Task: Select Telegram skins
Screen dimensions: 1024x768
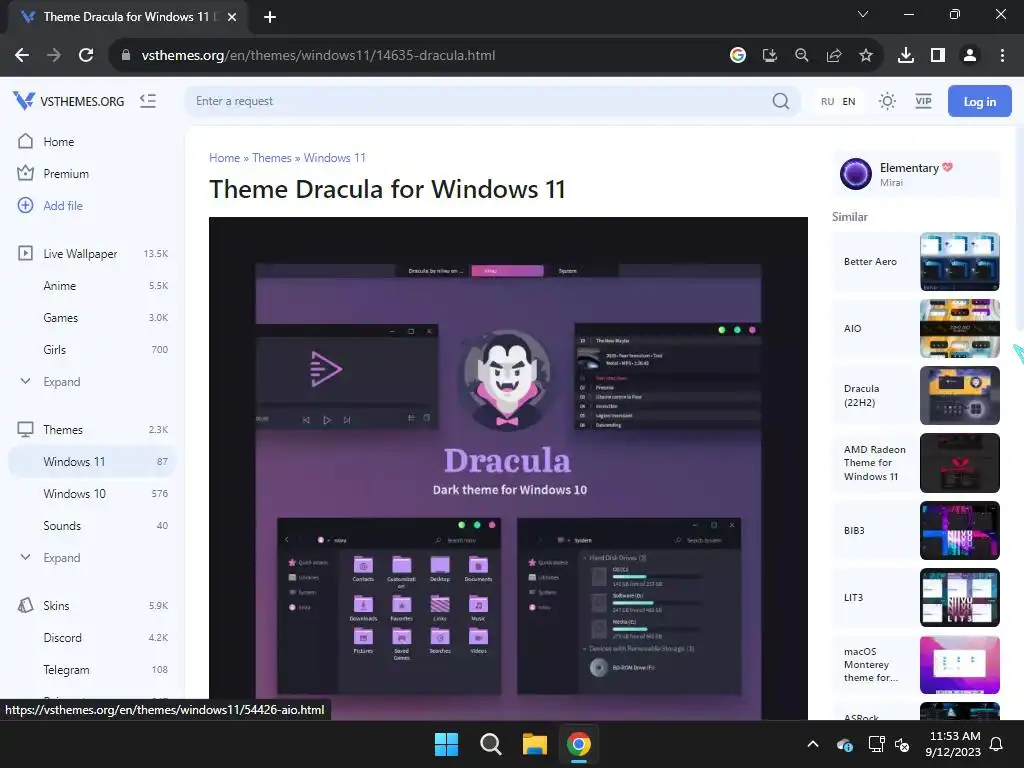Action: coord(66,669)
